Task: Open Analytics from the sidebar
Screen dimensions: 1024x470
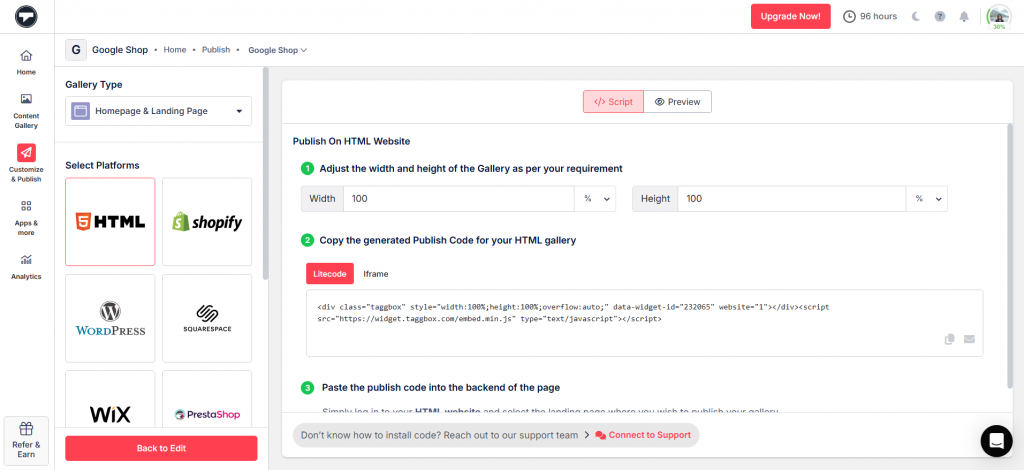Action: (x=26, y=266)
